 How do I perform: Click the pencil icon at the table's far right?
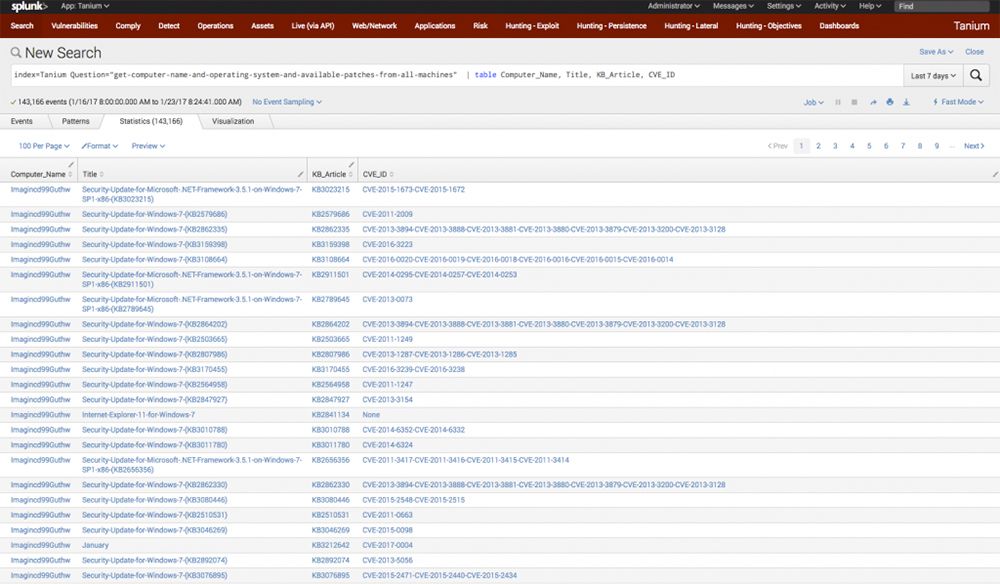[x=995, y=174]
